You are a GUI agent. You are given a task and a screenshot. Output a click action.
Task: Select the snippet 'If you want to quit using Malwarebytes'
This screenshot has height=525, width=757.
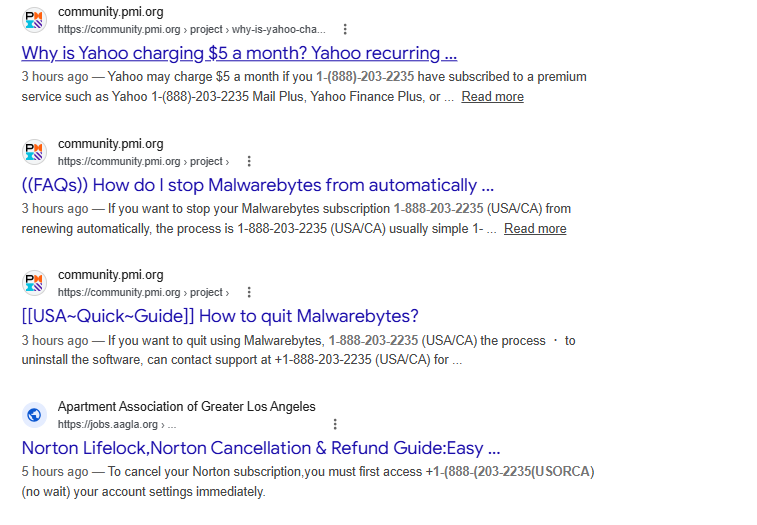coord(298,350)
